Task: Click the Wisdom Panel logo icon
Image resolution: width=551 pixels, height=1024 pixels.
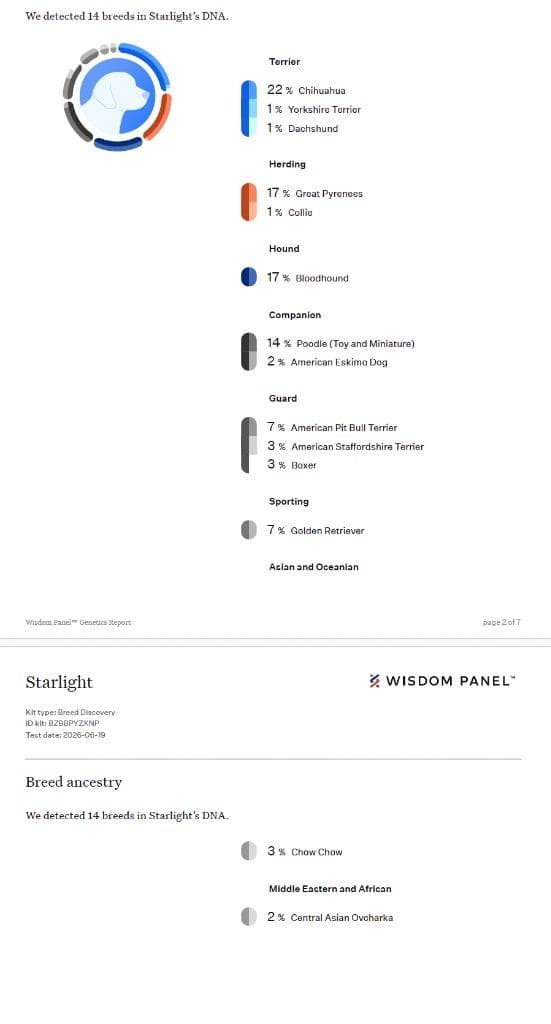Action: [375, 680]
